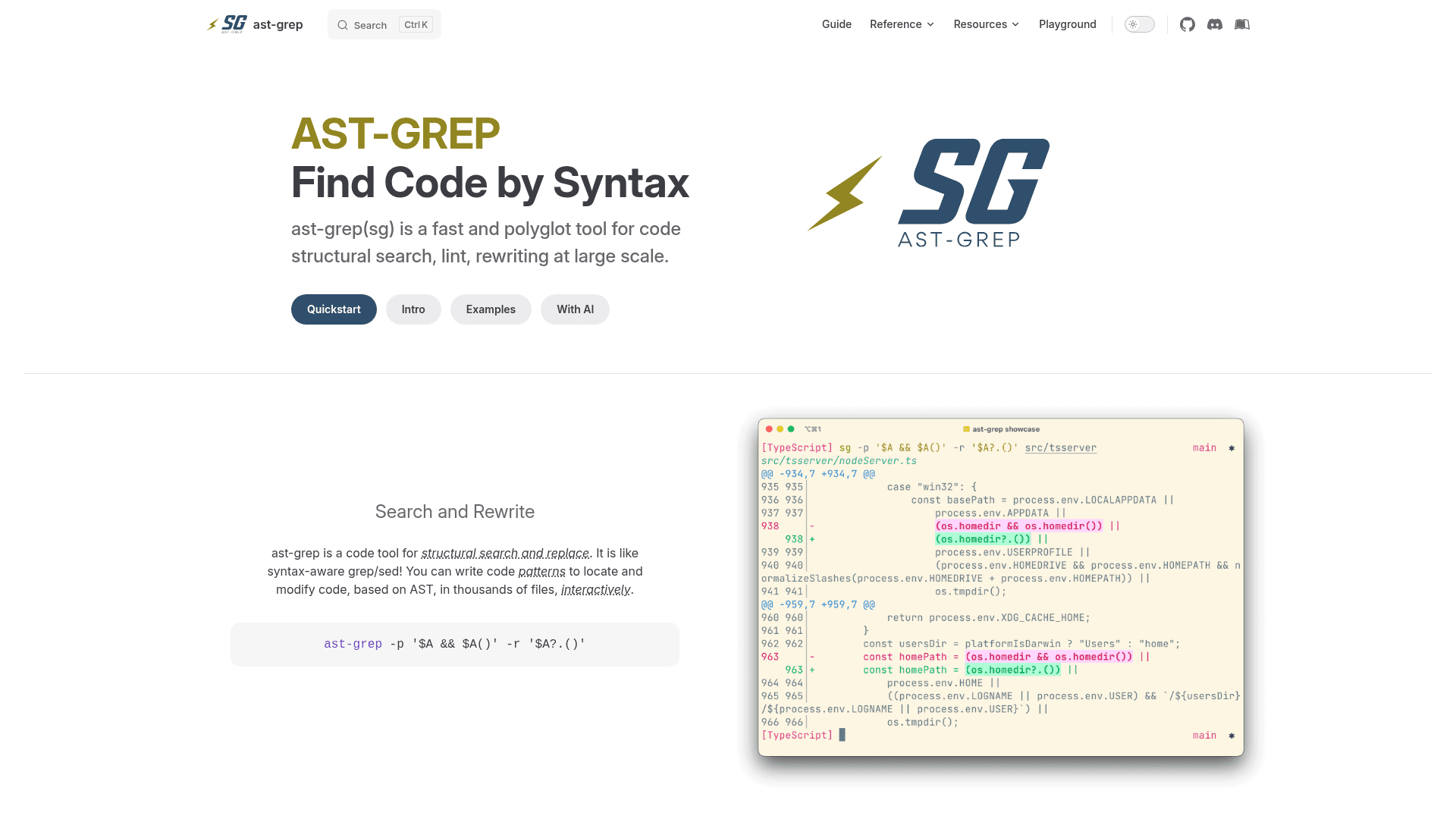The height and width of the screenshot is (819, 1456).
Task: Click the Examples button
Action: (491, 309)
